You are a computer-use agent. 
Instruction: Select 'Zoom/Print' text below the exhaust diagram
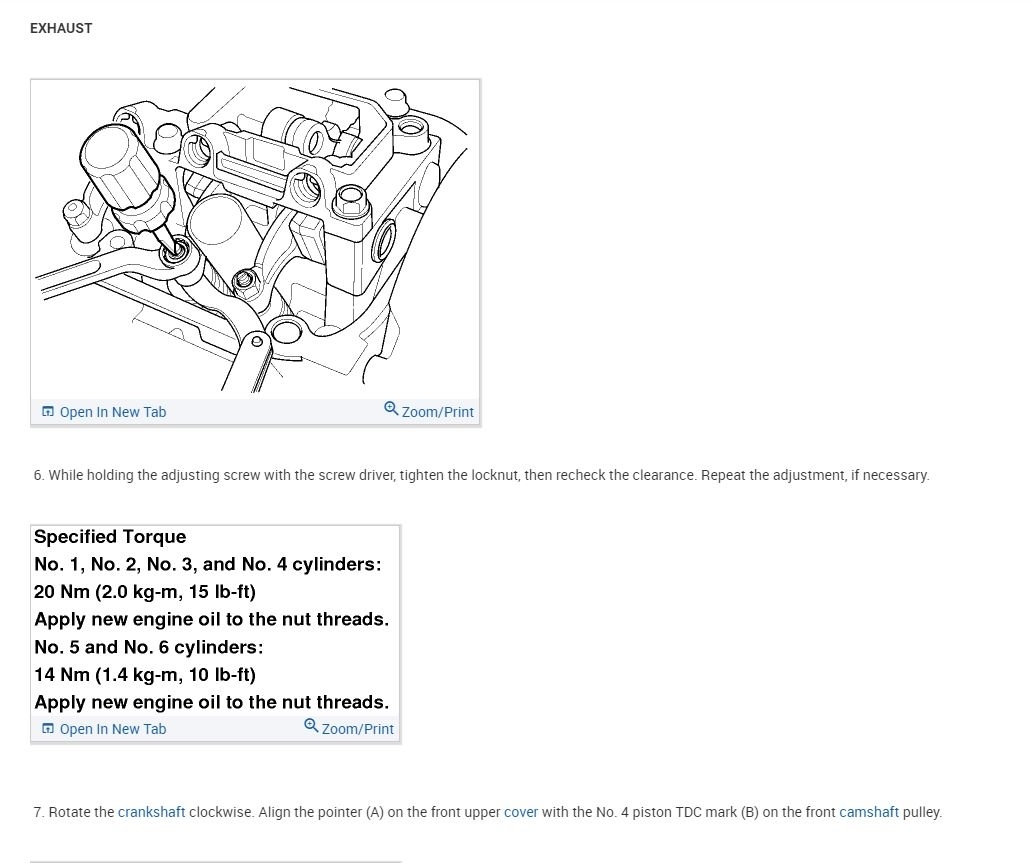(437, 412)
